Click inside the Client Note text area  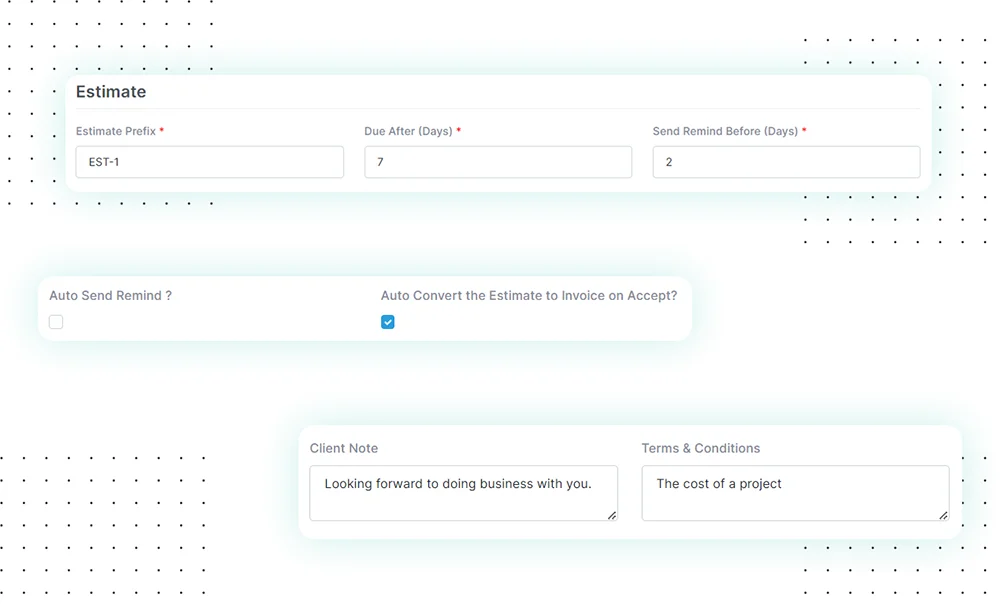click(463, 493)
